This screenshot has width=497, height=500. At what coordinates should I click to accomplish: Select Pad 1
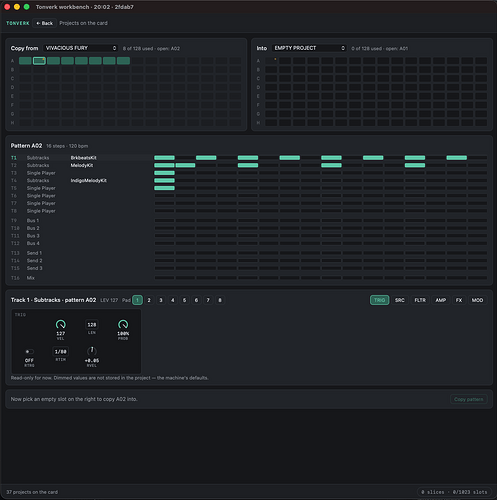pyautogui.click(x=137, y=300)
